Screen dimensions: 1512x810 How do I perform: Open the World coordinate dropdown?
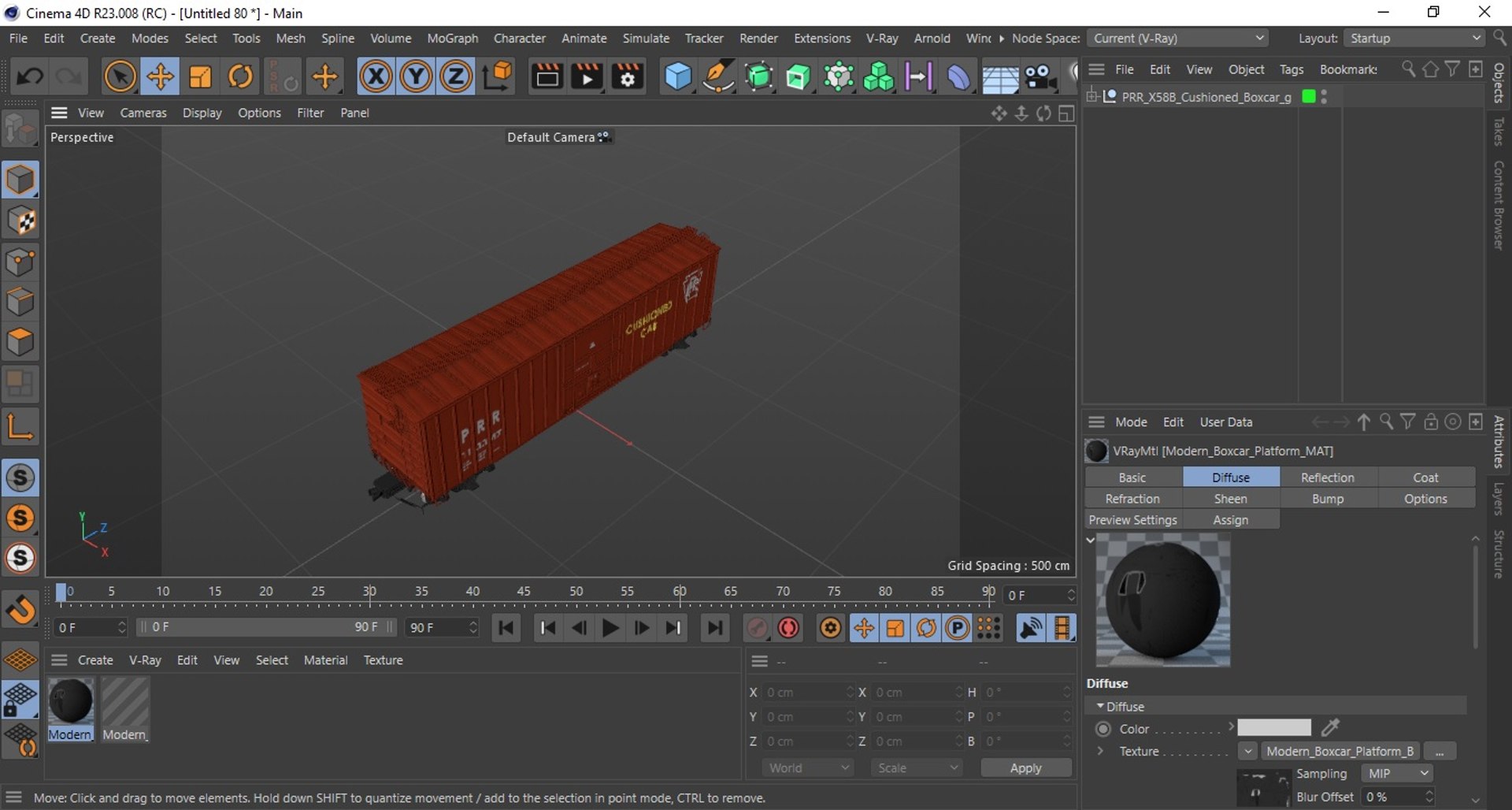808,767
